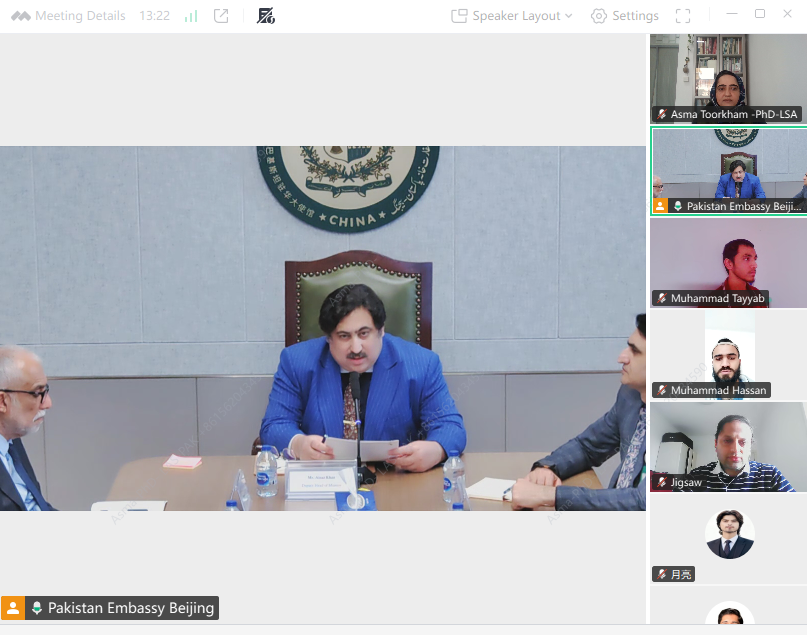The image size is (807, 635).
Task: Click the partially visible bottom participant avatar
Action: [730, 613]
